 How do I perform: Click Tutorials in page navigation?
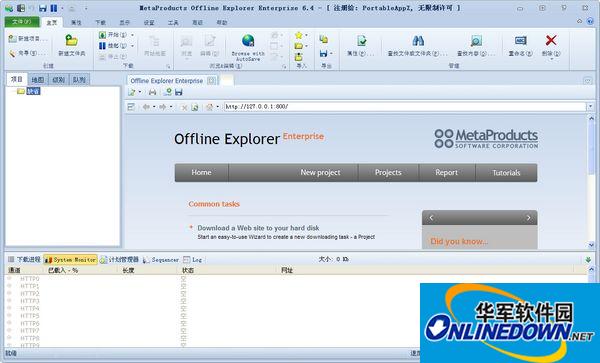tap(506, 173)
